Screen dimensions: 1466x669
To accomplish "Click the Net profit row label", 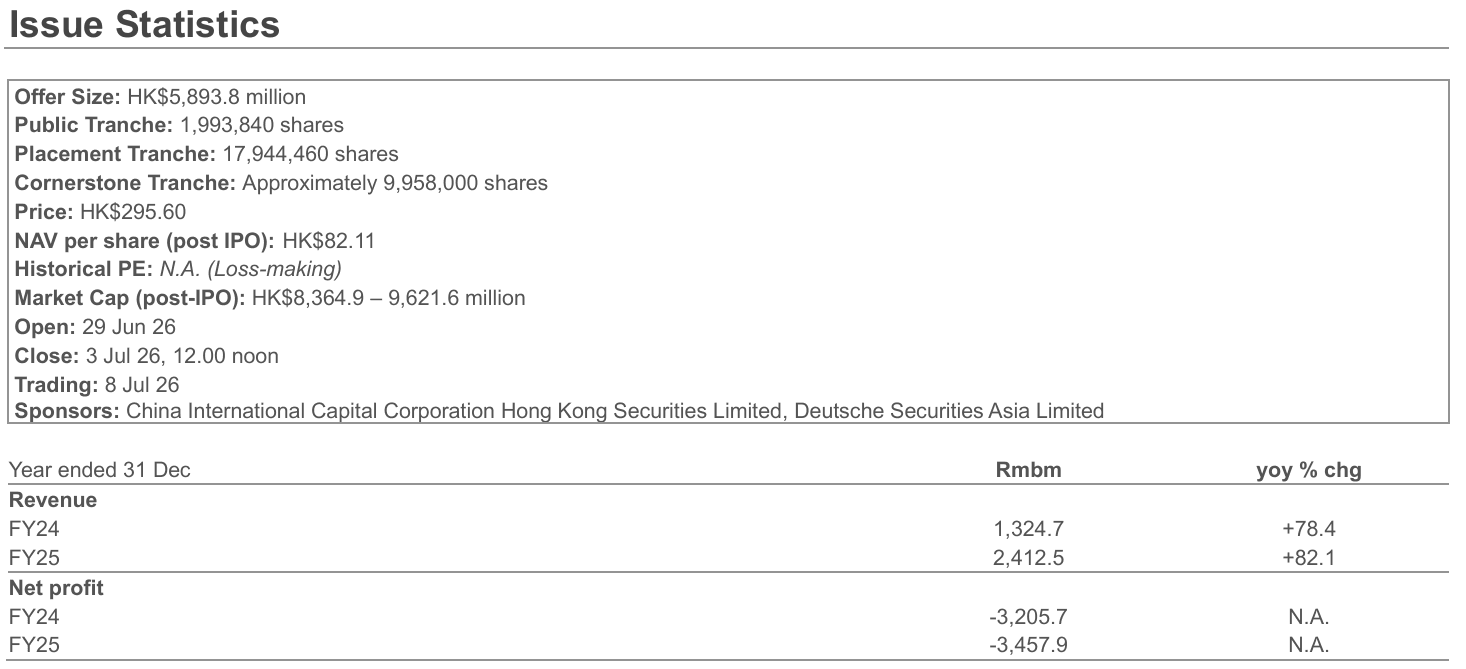I will click(56, 588).
